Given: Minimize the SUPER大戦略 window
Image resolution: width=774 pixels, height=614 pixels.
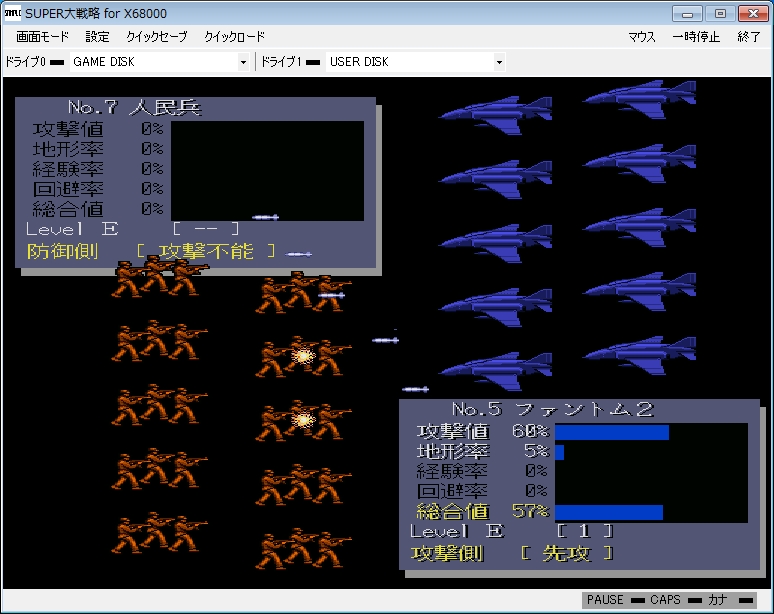Looking at the screenshot, I should (687, 14).
